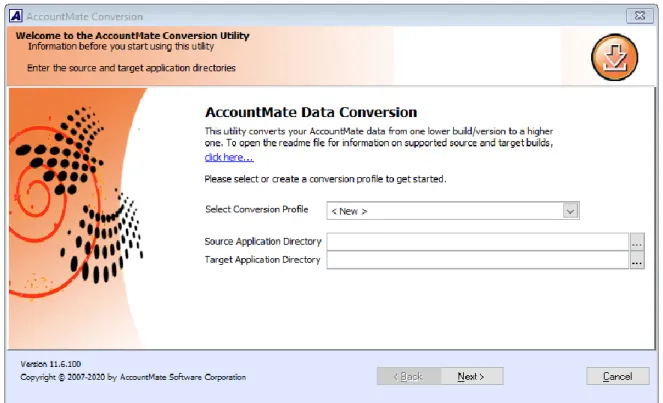Viewport: 663px width, 403px height.
Task: Close the AccountMate Conversion window
Action: coord(640,16)
